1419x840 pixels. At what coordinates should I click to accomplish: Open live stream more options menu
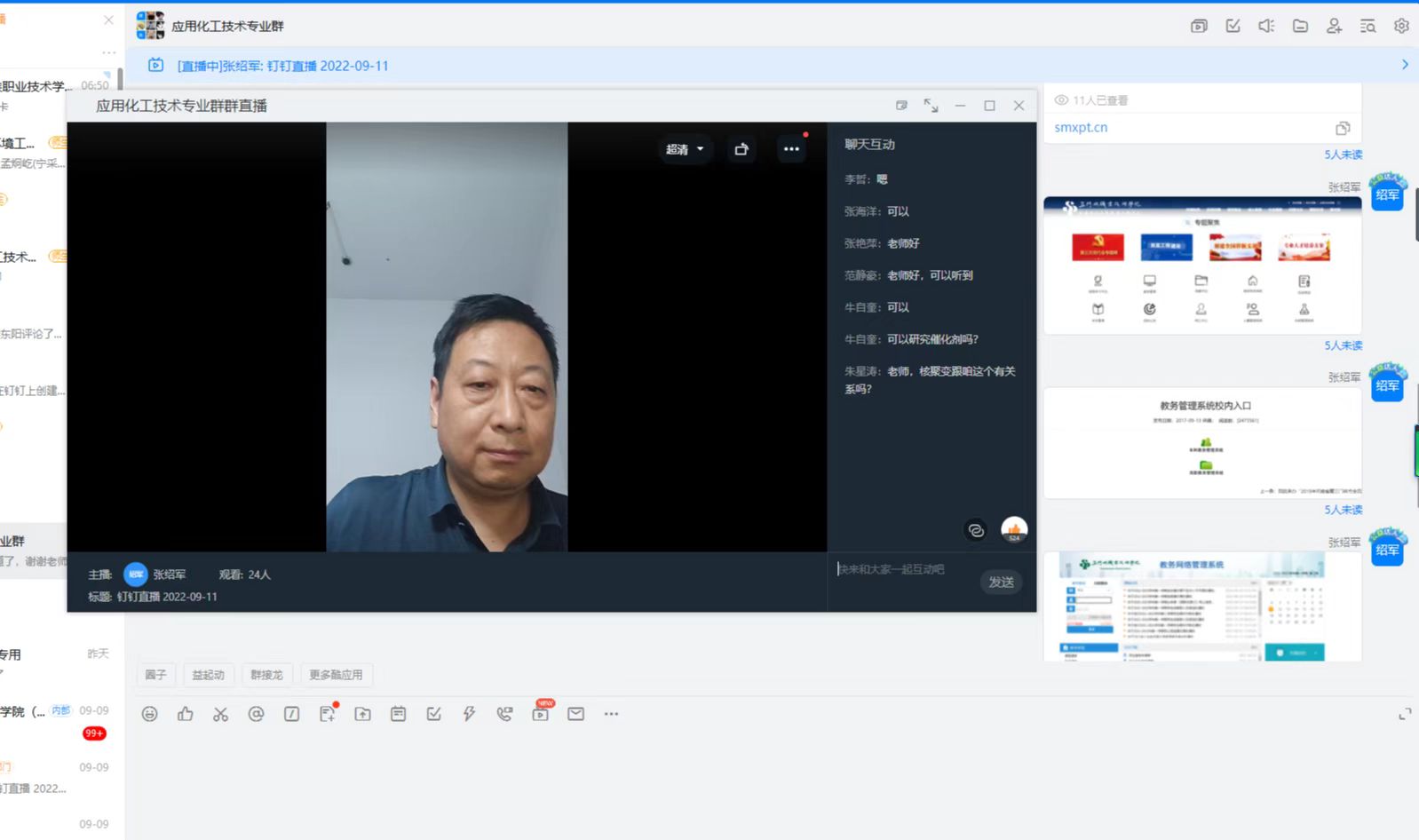tap(791, 149)
